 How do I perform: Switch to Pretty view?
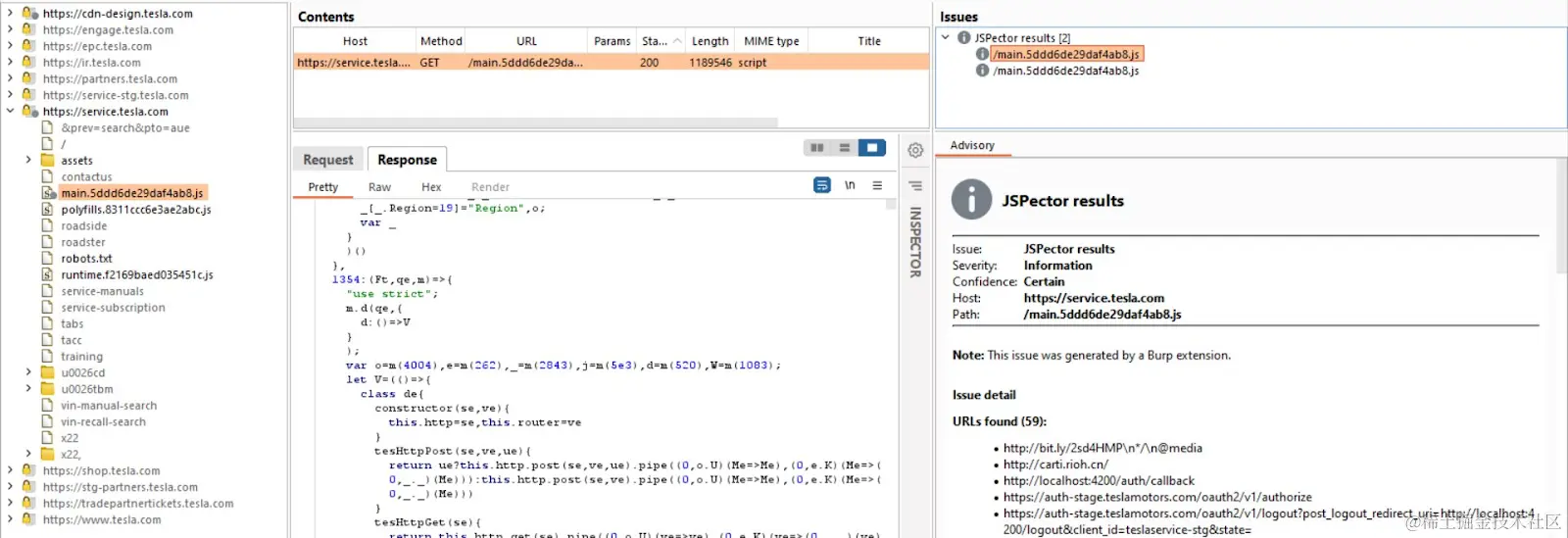click(x=323, y=187)
